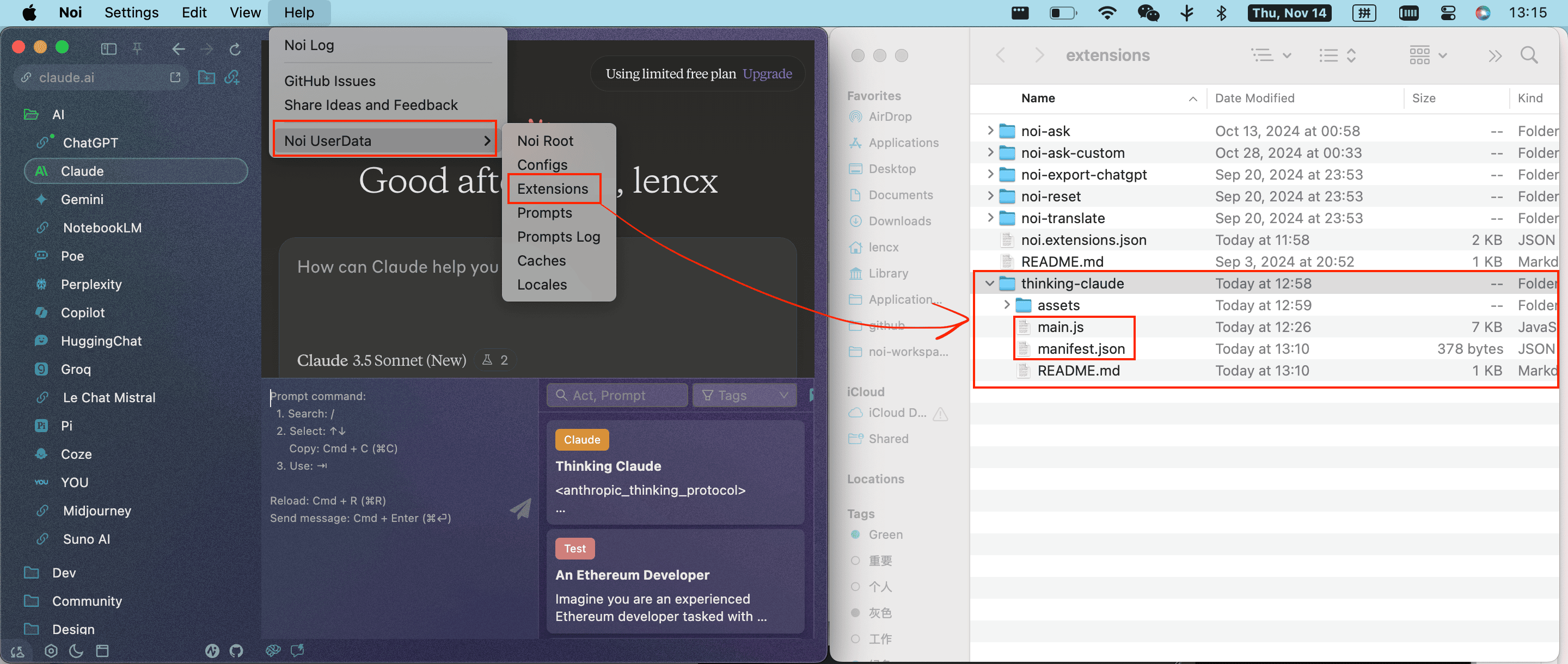Image resolution: width=1568 pixels, height=664 pixels.
Task: Click the add new link icon
Action: click(232, 77)
